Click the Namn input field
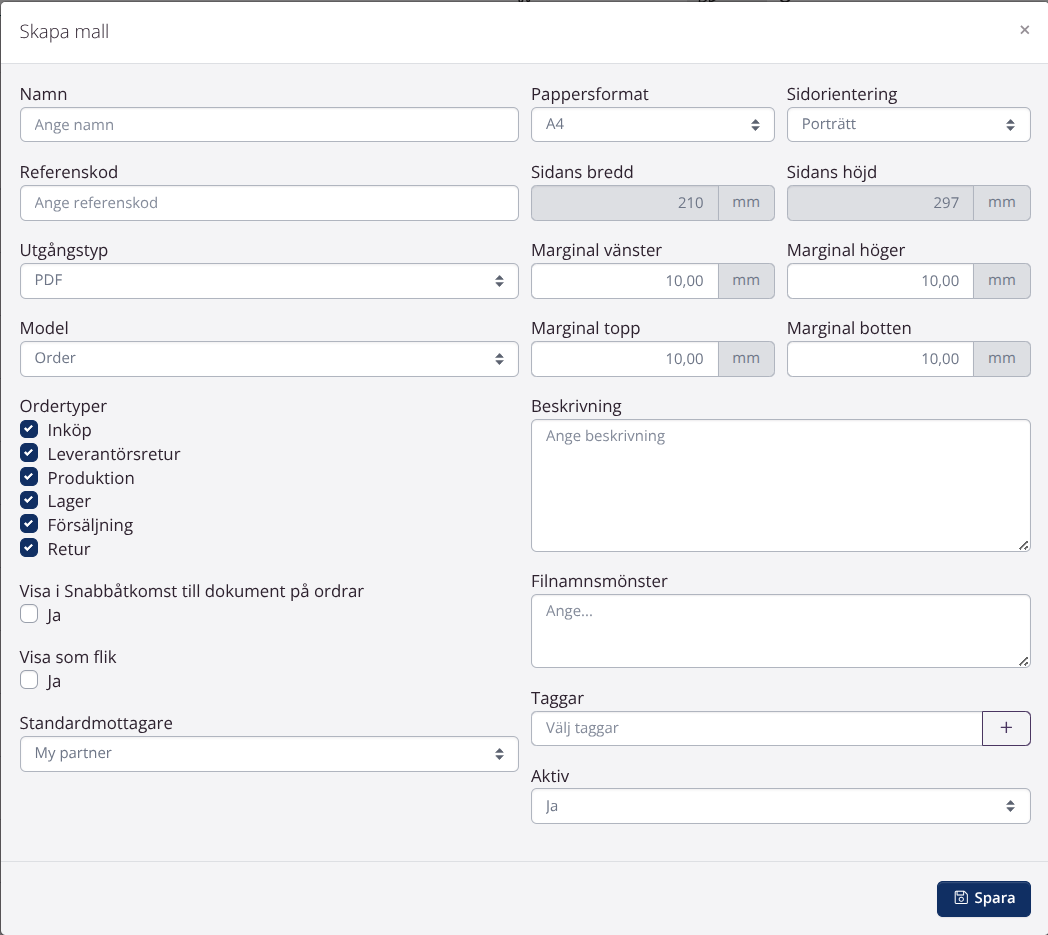 (269, 125)
